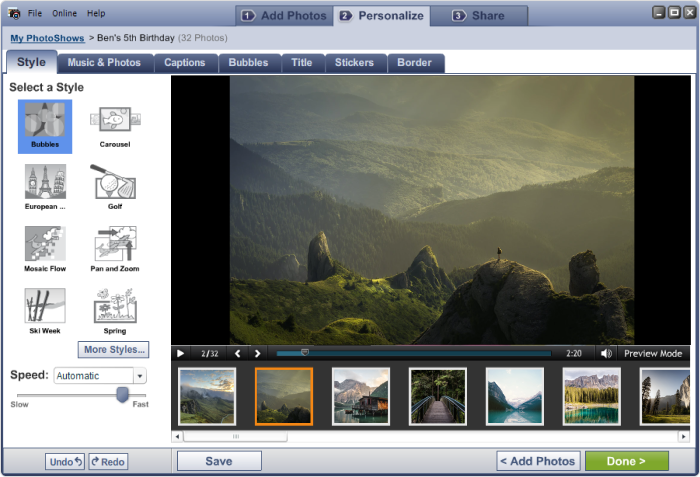The height and width of the screenshot is (477, 700).
Task: Click the Speed slider handle
Action: pyautogui.click(x=122, y=395)
